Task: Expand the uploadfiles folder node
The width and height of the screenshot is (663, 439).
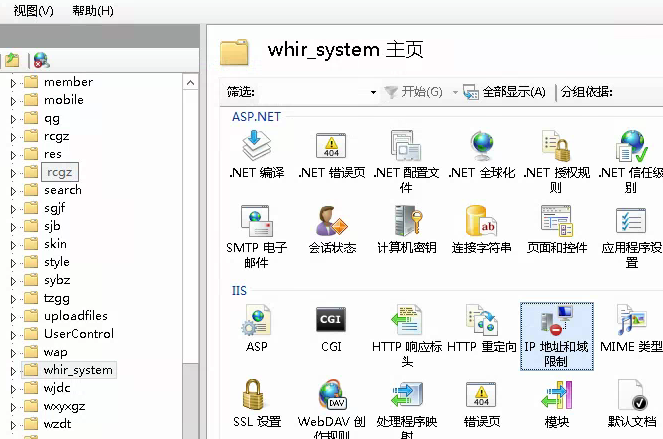Action: pos(13,316)
